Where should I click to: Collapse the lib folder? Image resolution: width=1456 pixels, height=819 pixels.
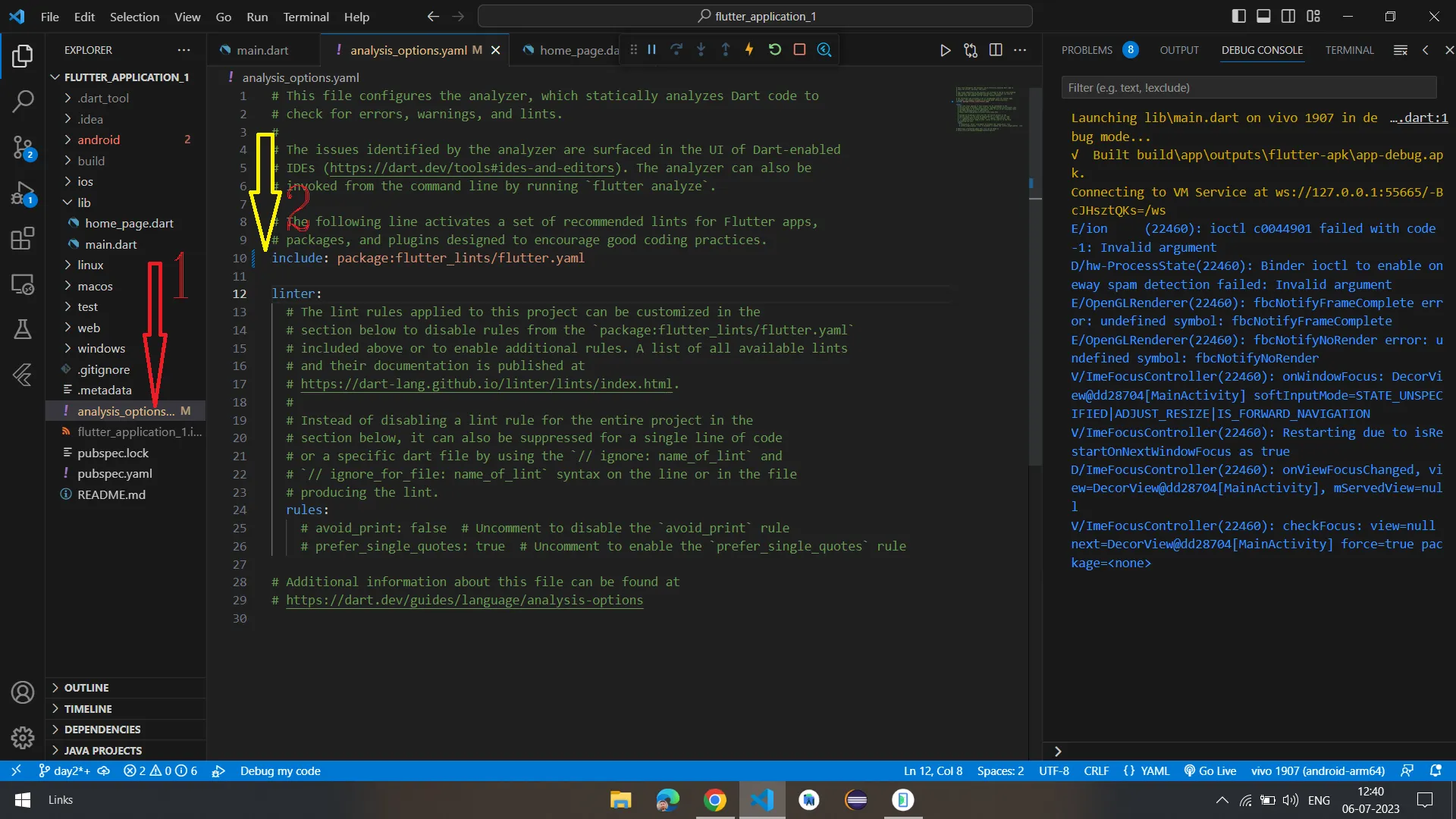(x=83, y=202)
